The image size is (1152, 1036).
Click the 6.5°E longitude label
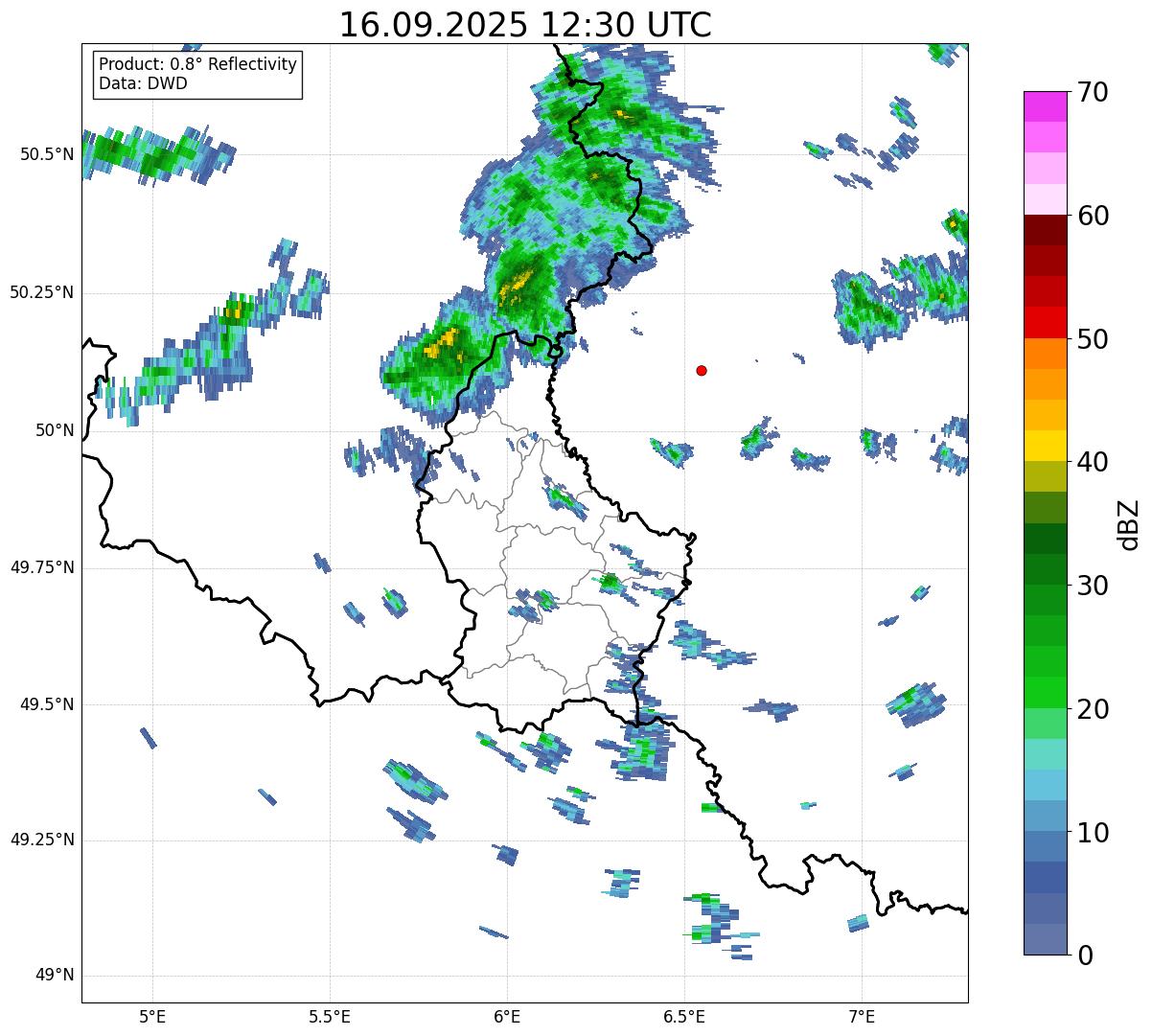(684, 1016)
